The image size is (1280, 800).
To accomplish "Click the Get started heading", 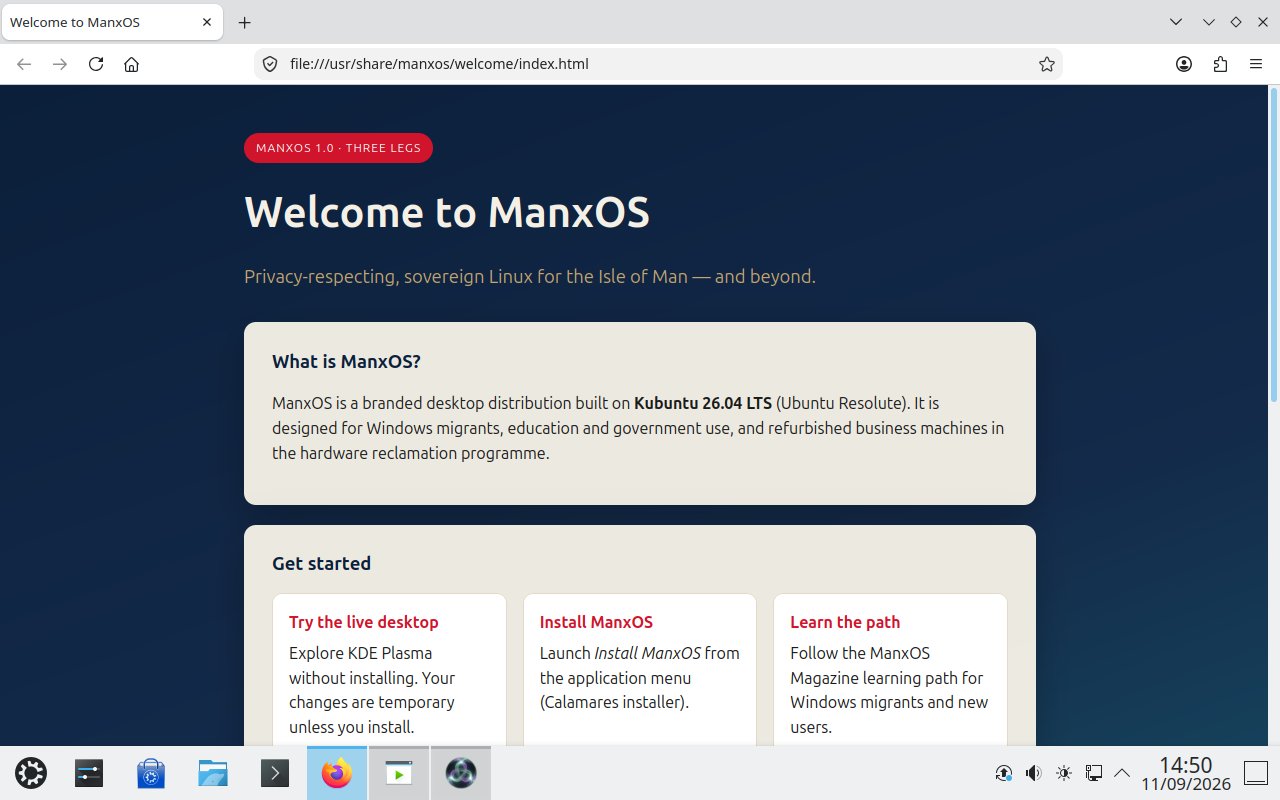I will point(321,563).
